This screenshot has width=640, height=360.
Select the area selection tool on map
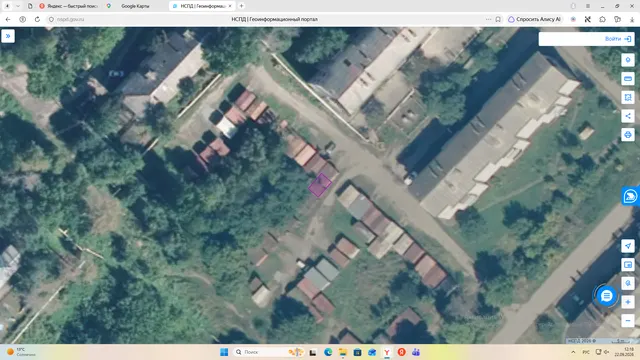coord(628,97)
